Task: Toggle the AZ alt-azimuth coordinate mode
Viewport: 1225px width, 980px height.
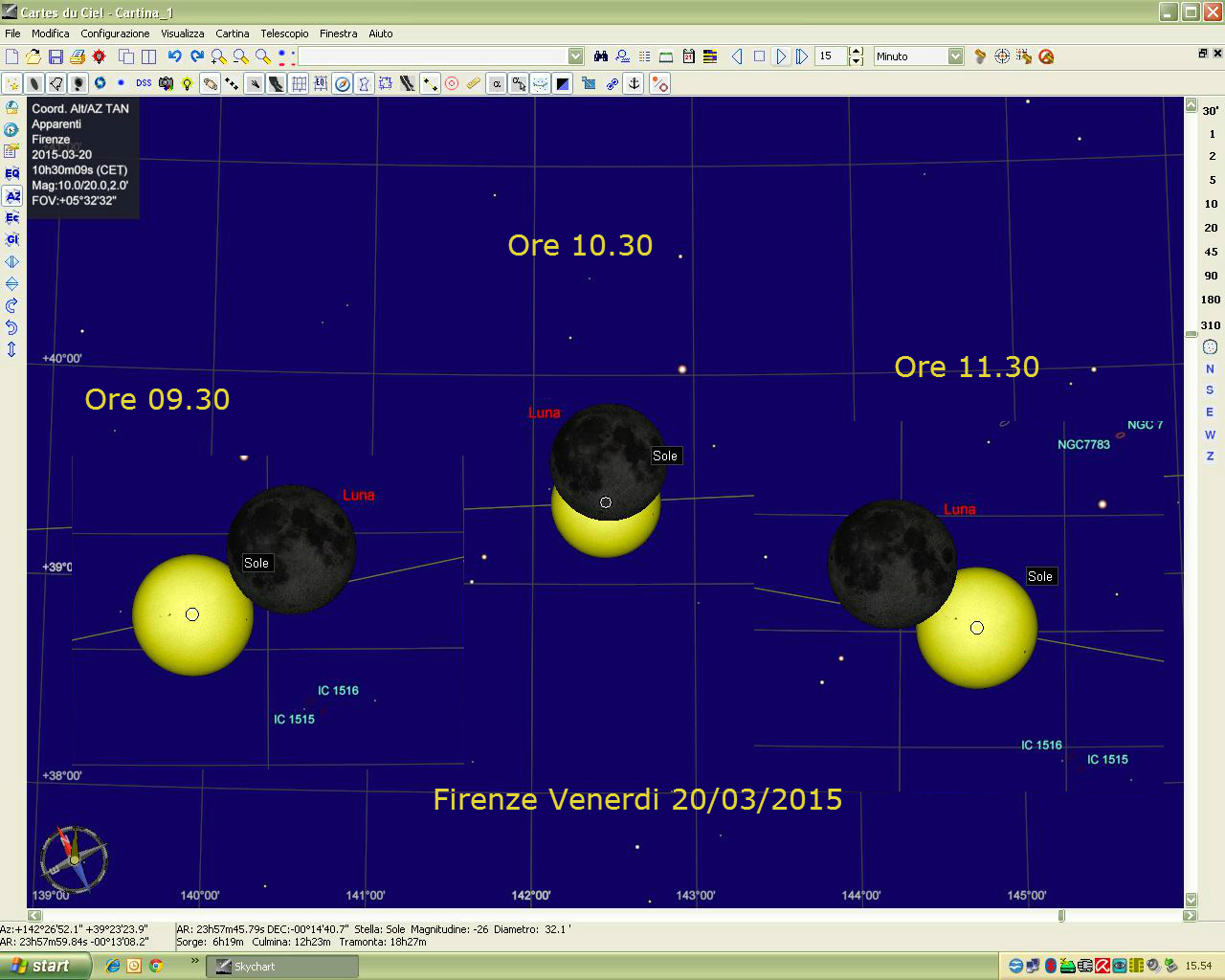Action: point(11,196)
